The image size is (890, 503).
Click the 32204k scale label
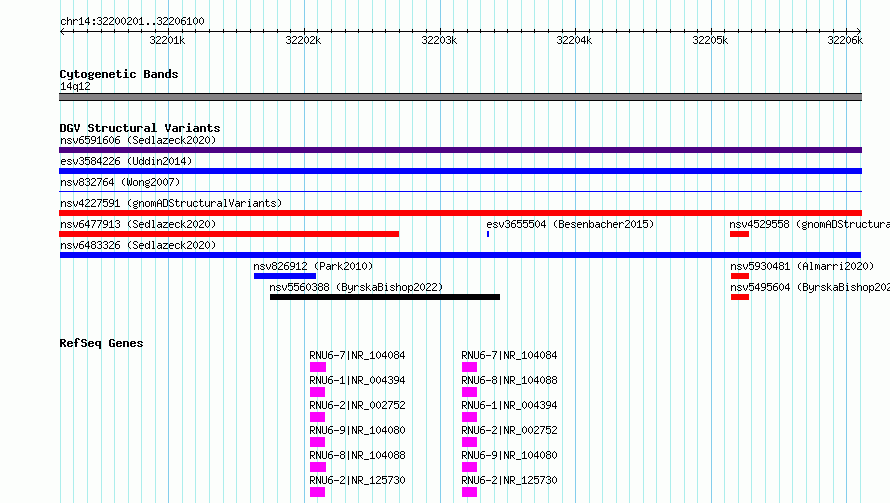click(574, 40)
